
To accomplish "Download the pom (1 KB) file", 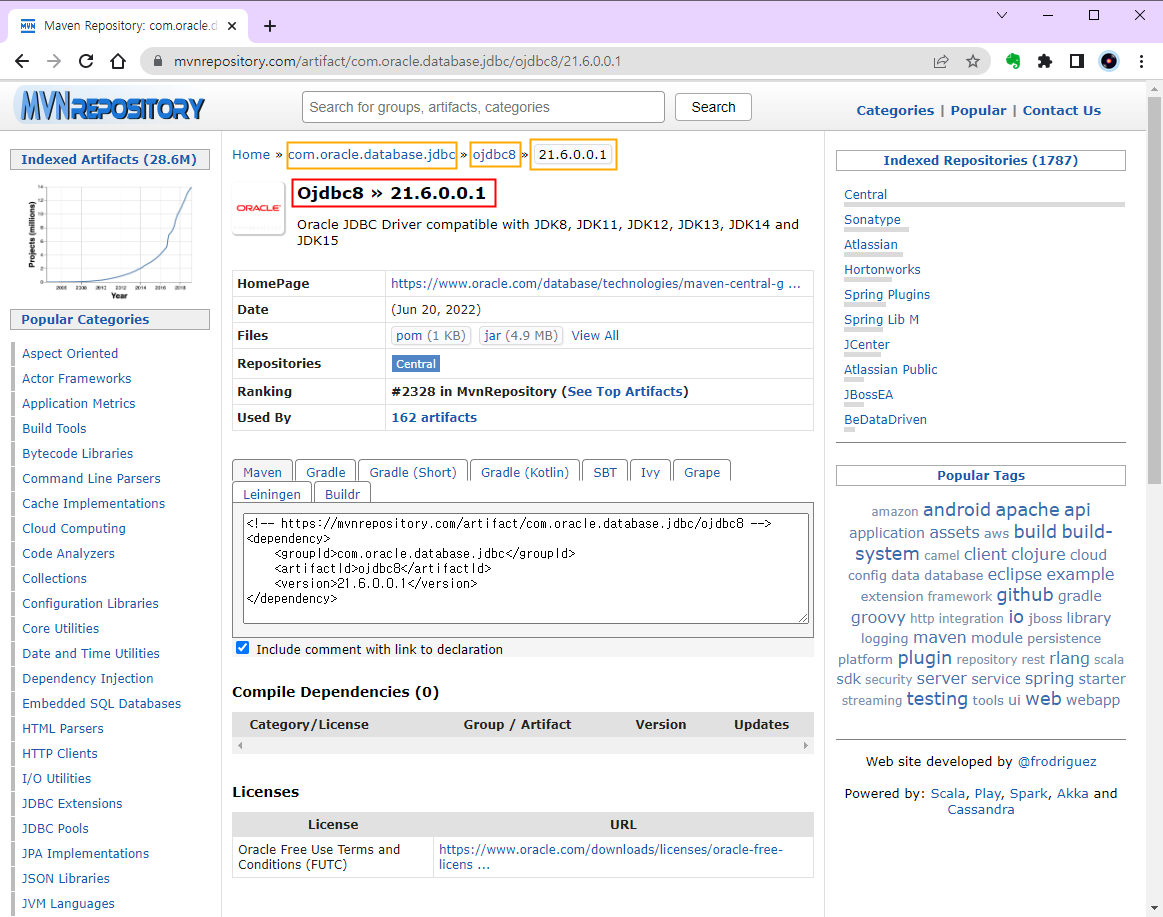I will coord(430,335).
